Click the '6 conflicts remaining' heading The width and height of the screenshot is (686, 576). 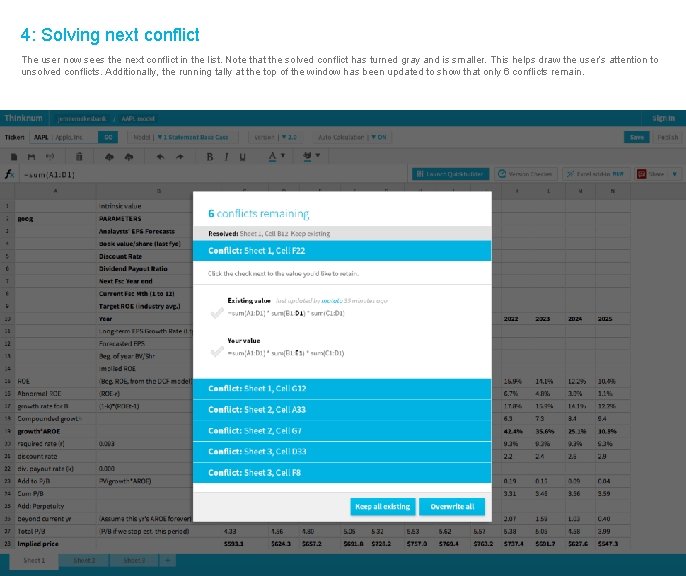pos(259,213)
